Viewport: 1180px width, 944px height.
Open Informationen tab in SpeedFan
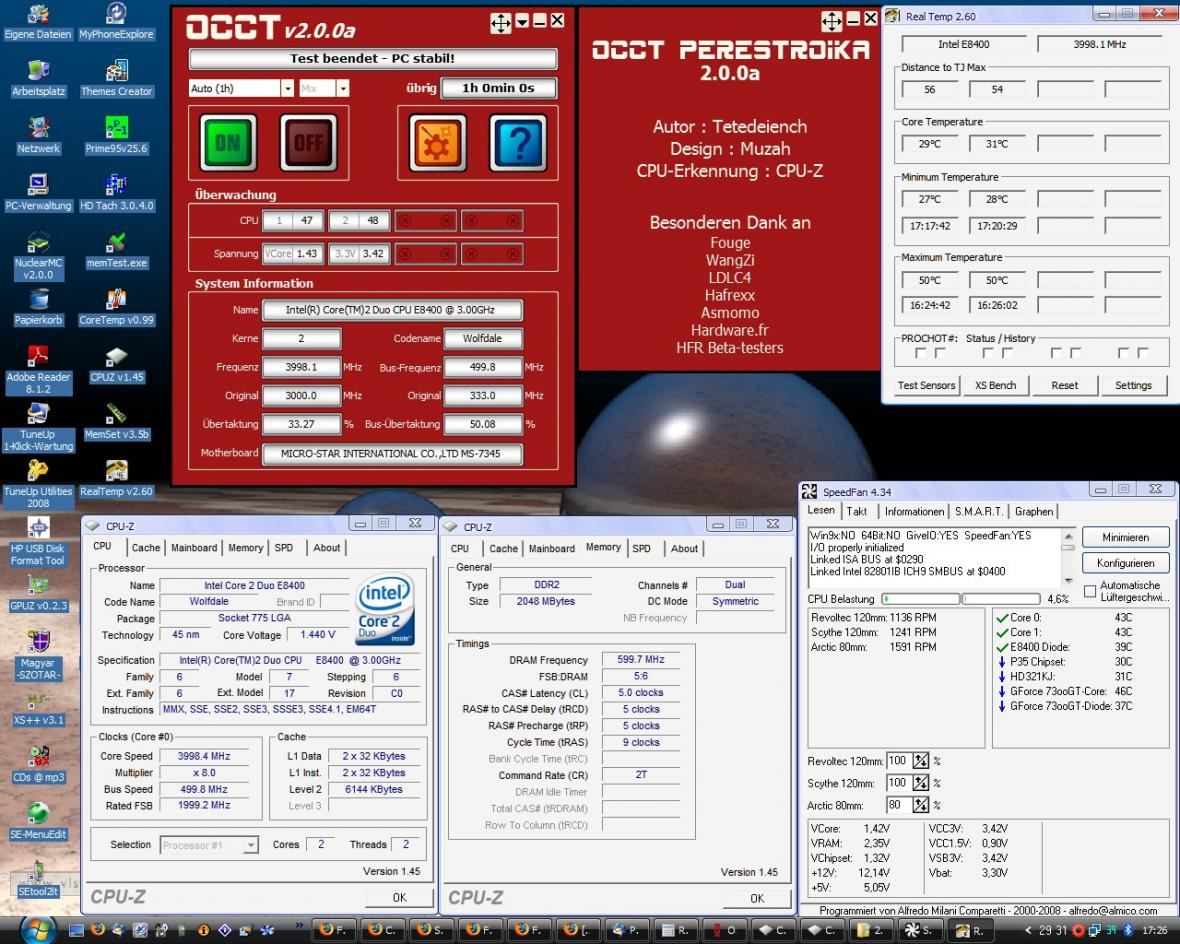click(x=914, y=511)
